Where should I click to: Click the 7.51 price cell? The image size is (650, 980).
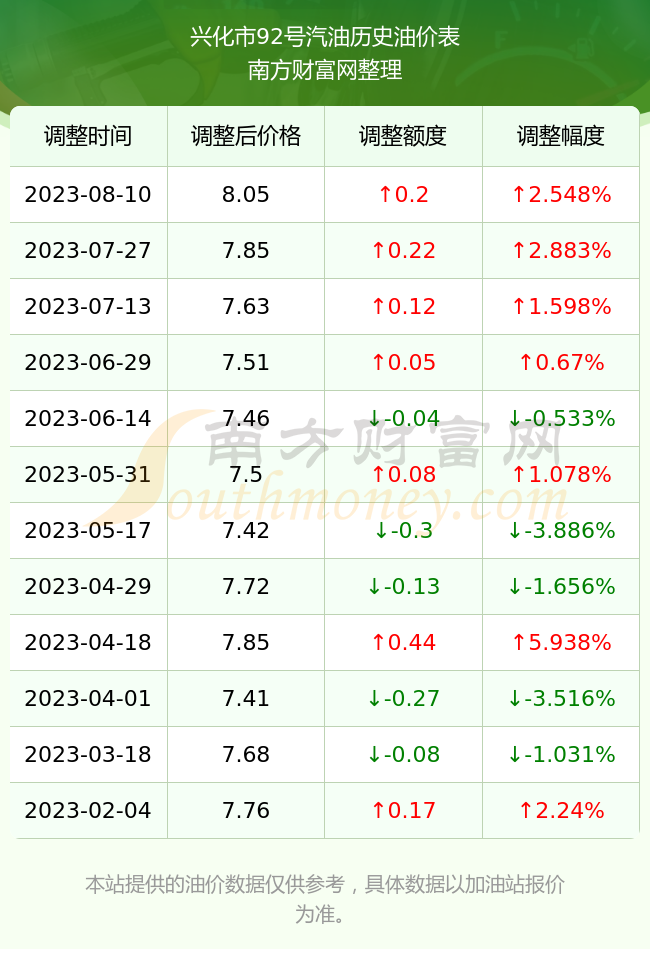(246, 362)
